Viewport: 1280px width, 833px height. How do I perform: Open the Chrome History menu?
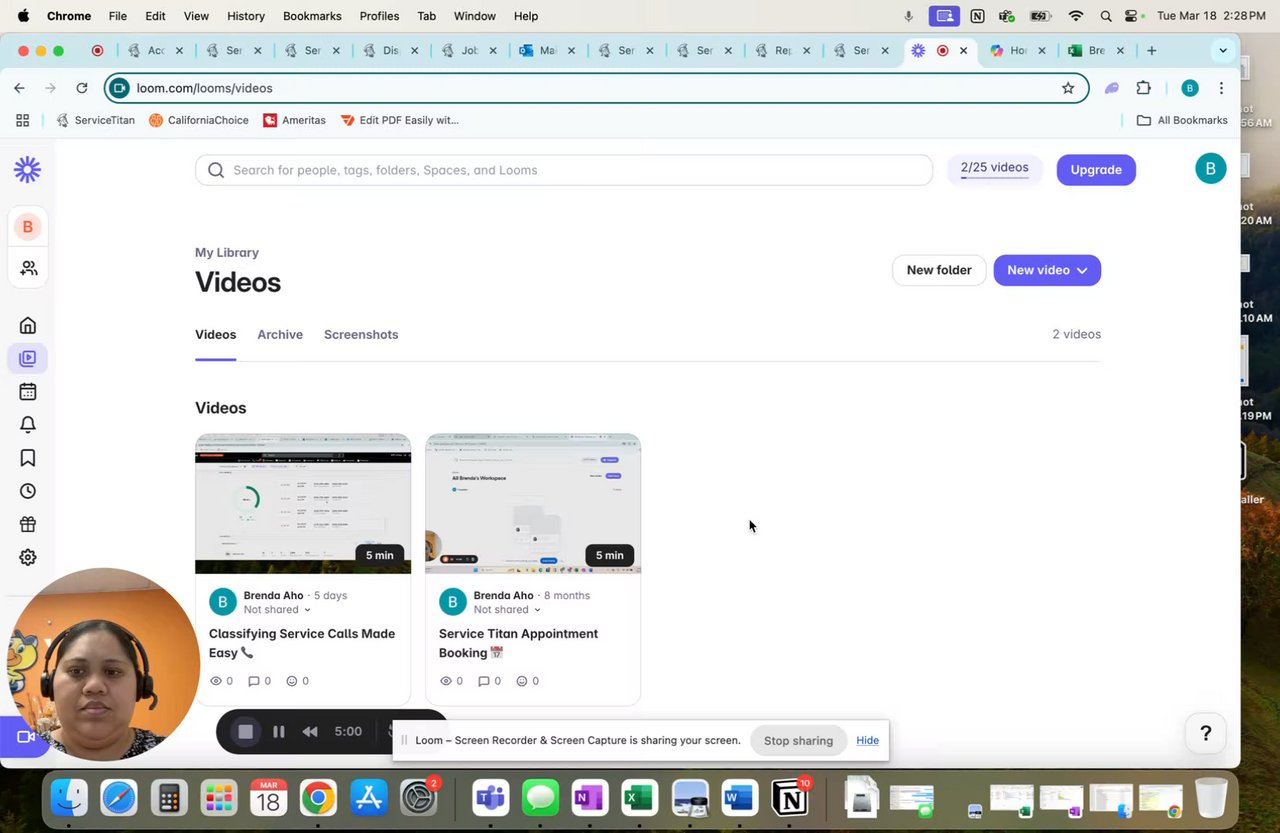245,16
